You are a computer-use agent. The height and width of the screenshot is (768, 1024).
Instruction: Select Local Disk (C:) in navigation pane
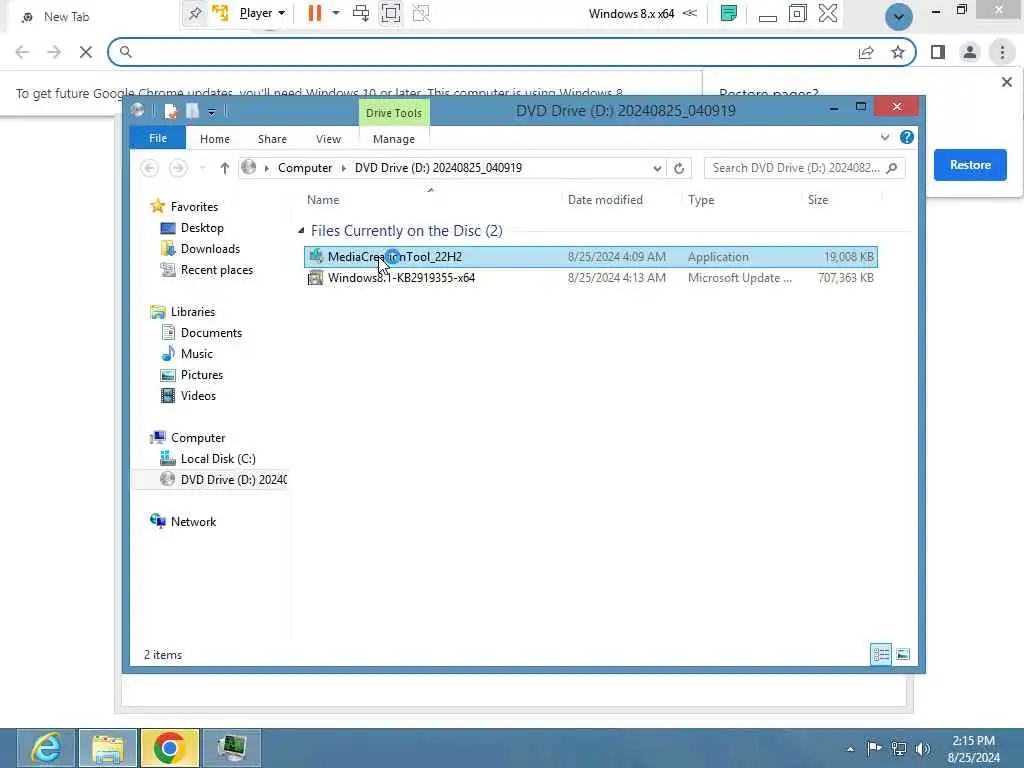click(217, 459)
